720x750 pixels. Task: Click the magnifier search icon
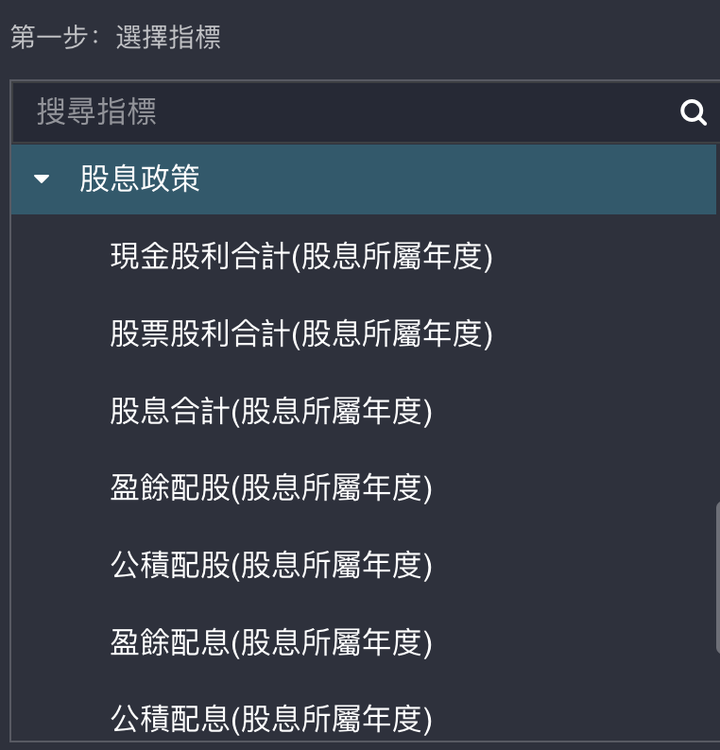tap(693, 113)
